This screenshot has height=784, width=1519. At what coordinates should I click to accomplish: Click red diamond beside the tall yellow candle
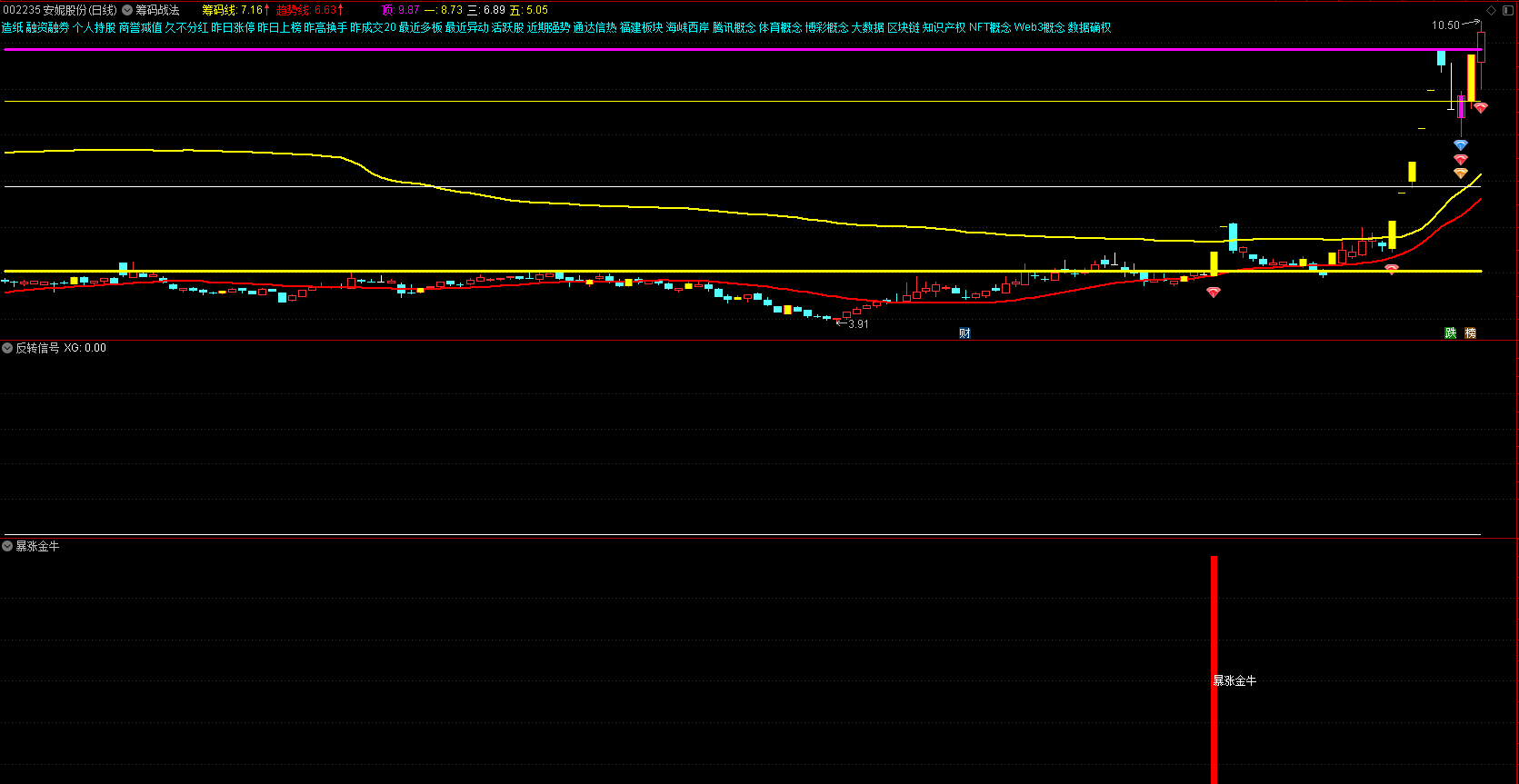point(1481,107)
